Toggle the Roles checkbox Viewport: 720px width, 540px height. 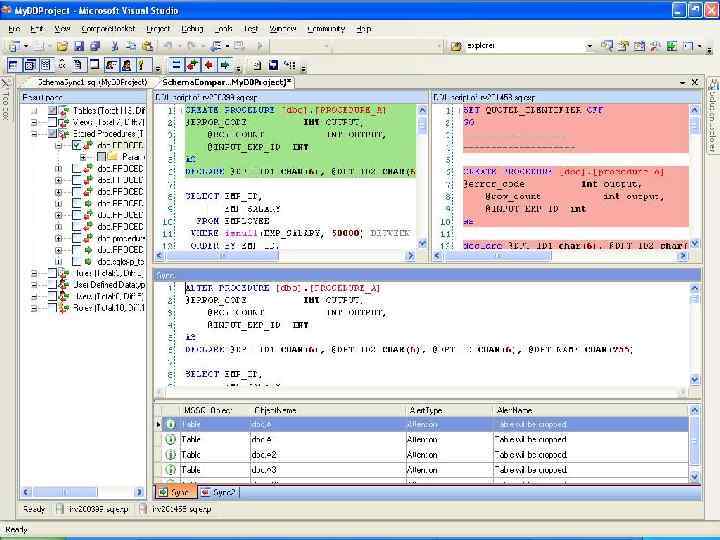coord(52,308)
